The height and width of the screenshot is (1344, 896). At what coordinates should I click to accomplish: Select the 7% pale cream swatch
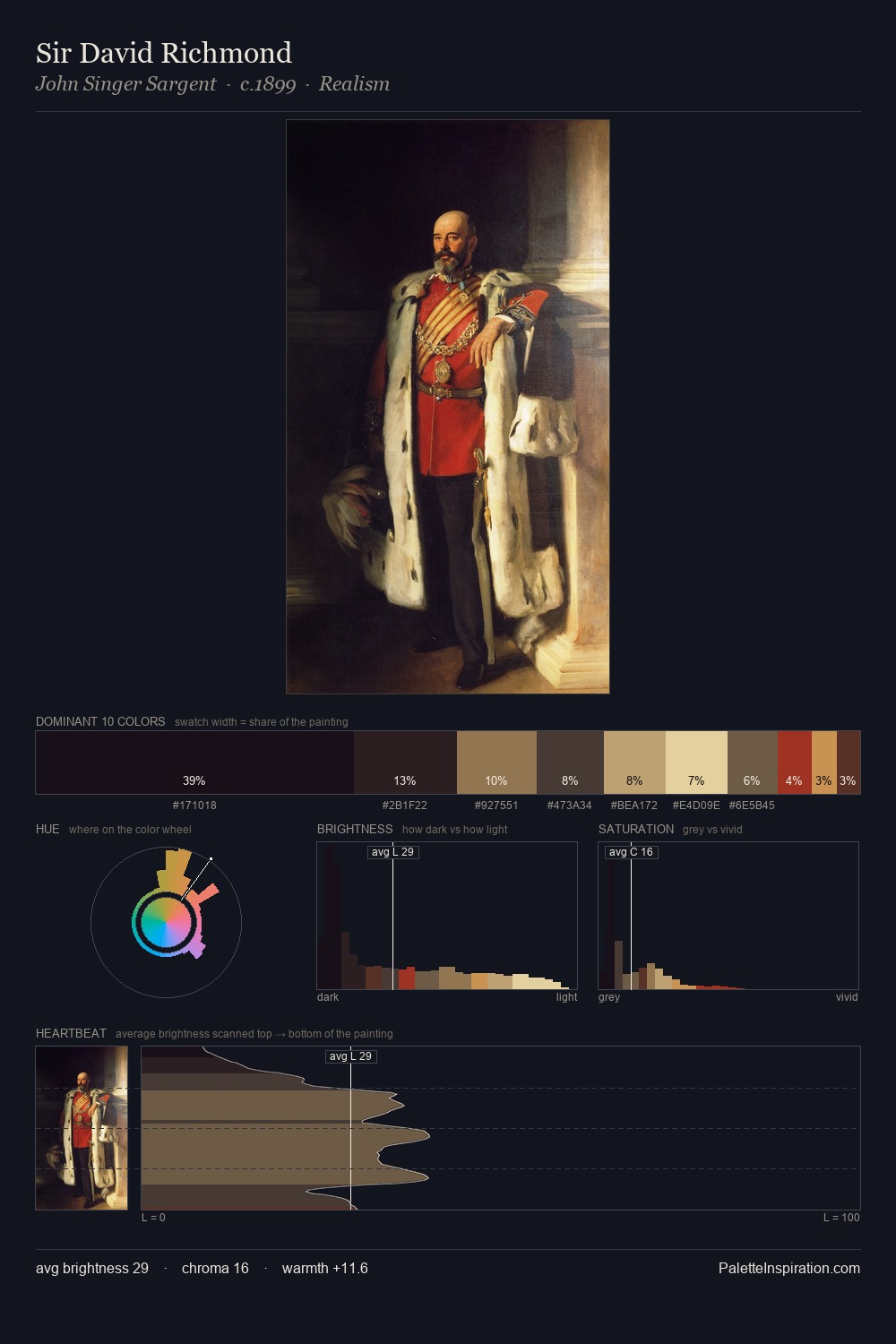tap(696, 762)
